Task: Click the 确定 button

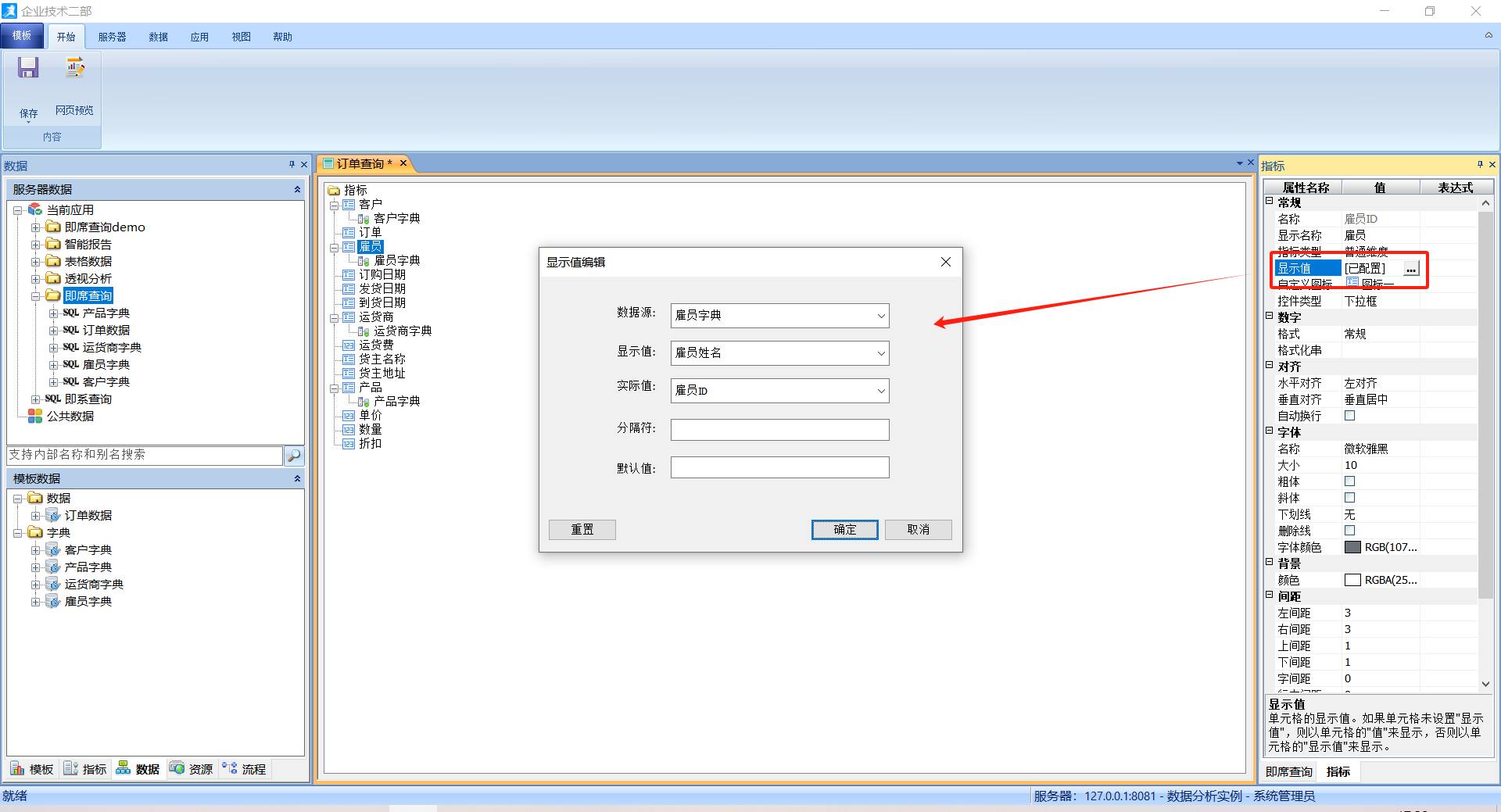Action: point(845,530)
